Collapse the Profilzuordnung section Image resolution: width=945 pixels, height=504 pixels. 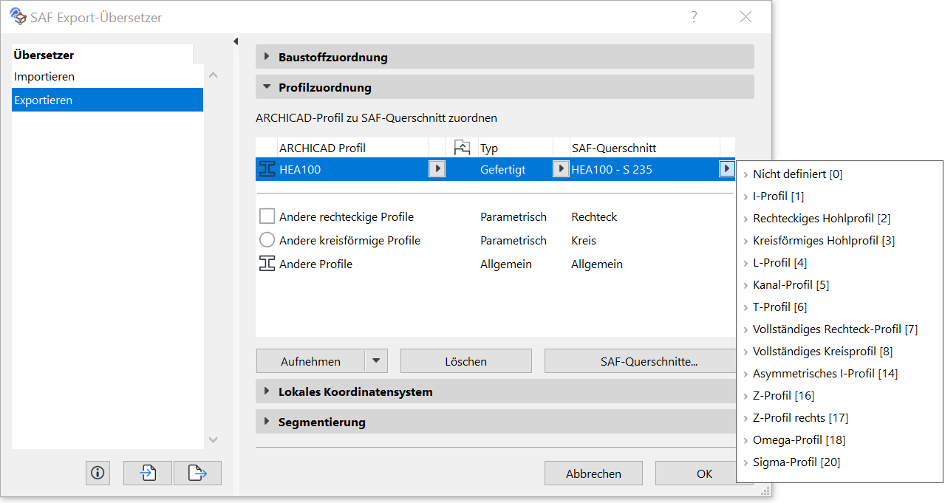(x=267, y=87)
